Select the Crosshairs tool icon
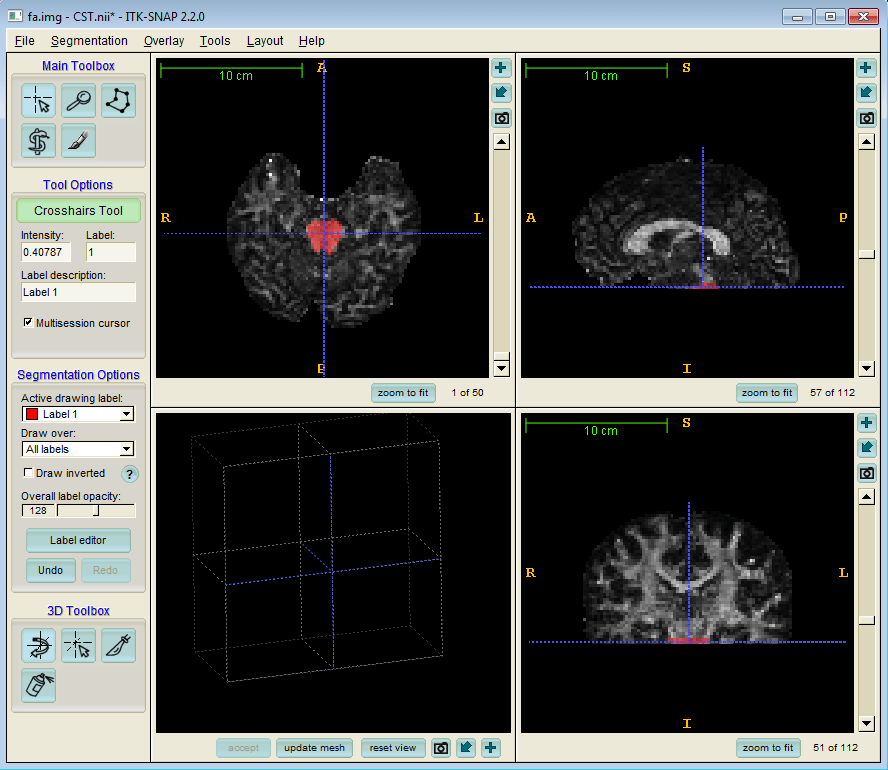Screen dimensions: 888x770 pos(39,101)
